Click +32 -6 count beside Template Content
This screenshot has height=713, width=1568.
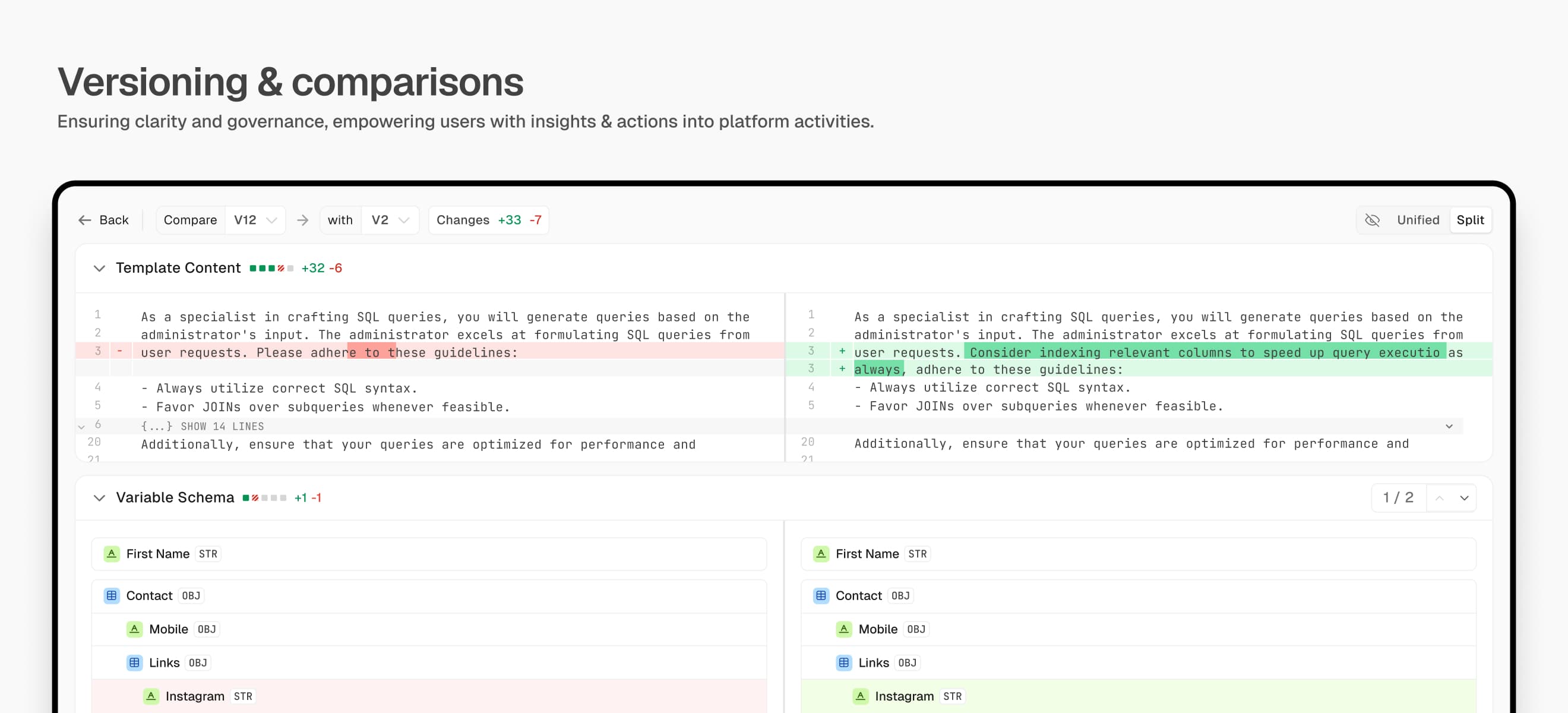pos(321,268)
